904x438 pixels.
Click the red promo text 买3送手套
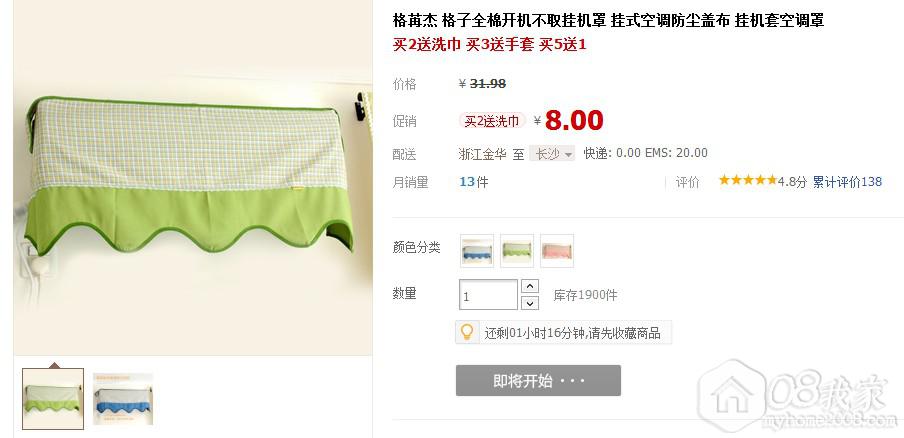(500, 44)
